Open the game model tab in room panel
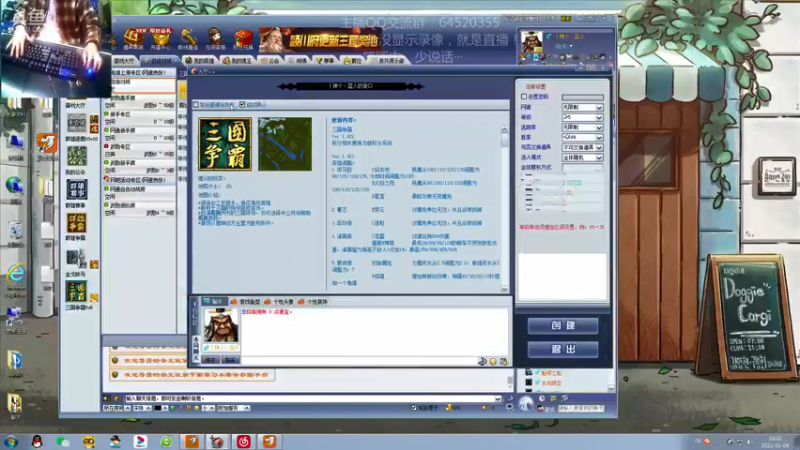 tap(245, 302)
